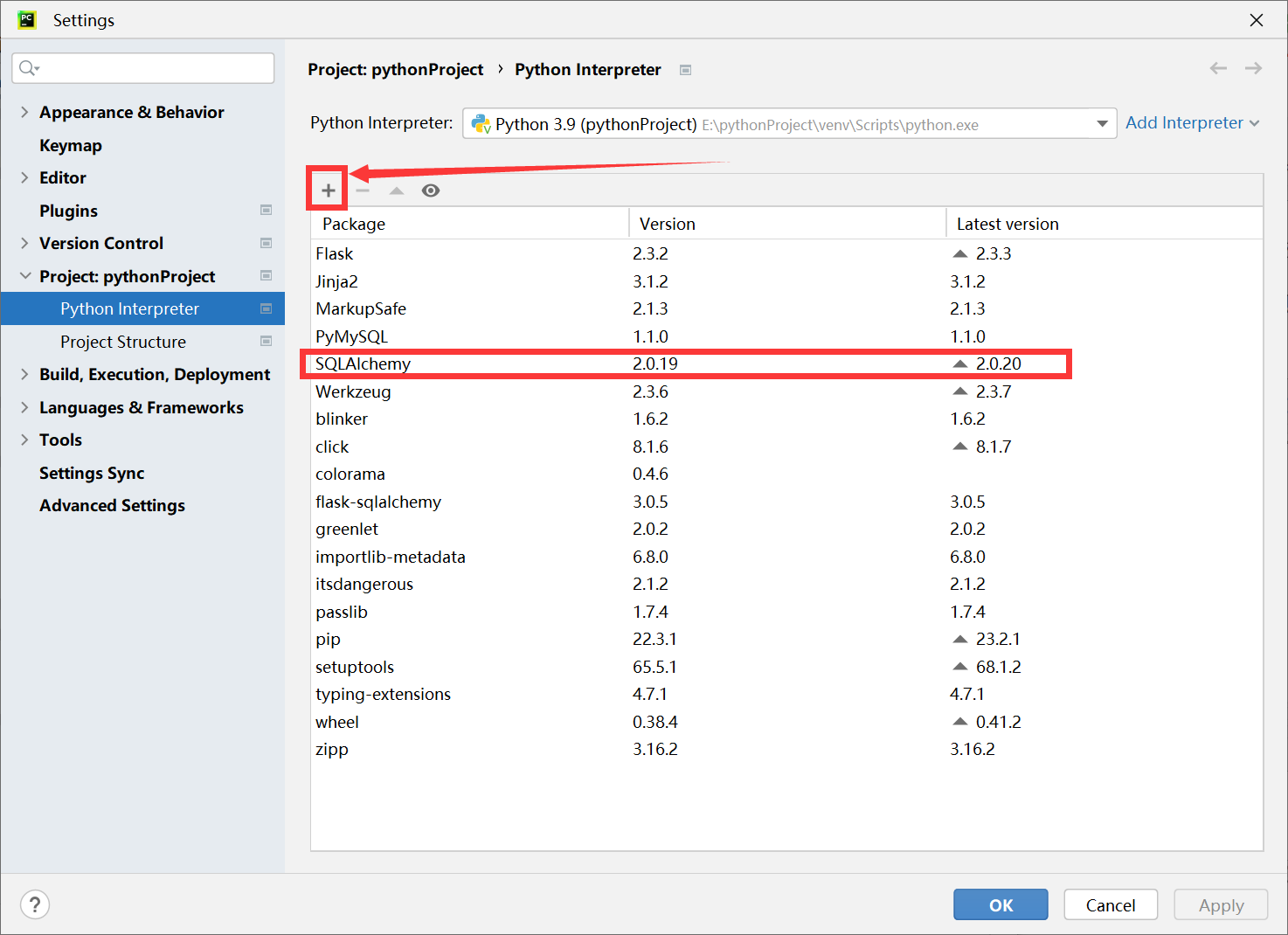Select the passlib package row
Viewport: 1288px width, 935px height.
(x=786, y=612)
